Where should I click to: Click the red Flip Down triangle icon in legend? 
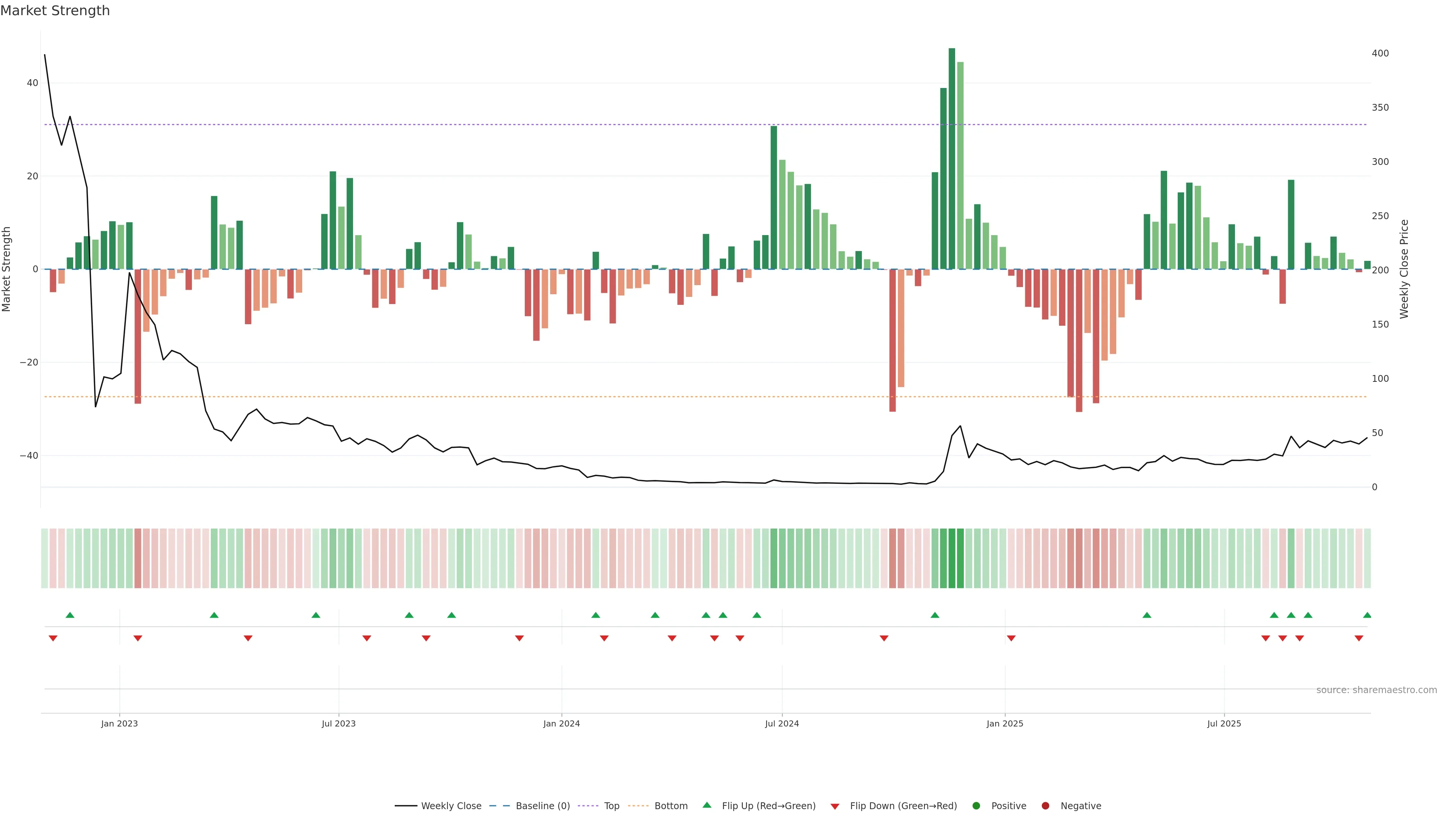pyautogui.click(x=835, y=806)
